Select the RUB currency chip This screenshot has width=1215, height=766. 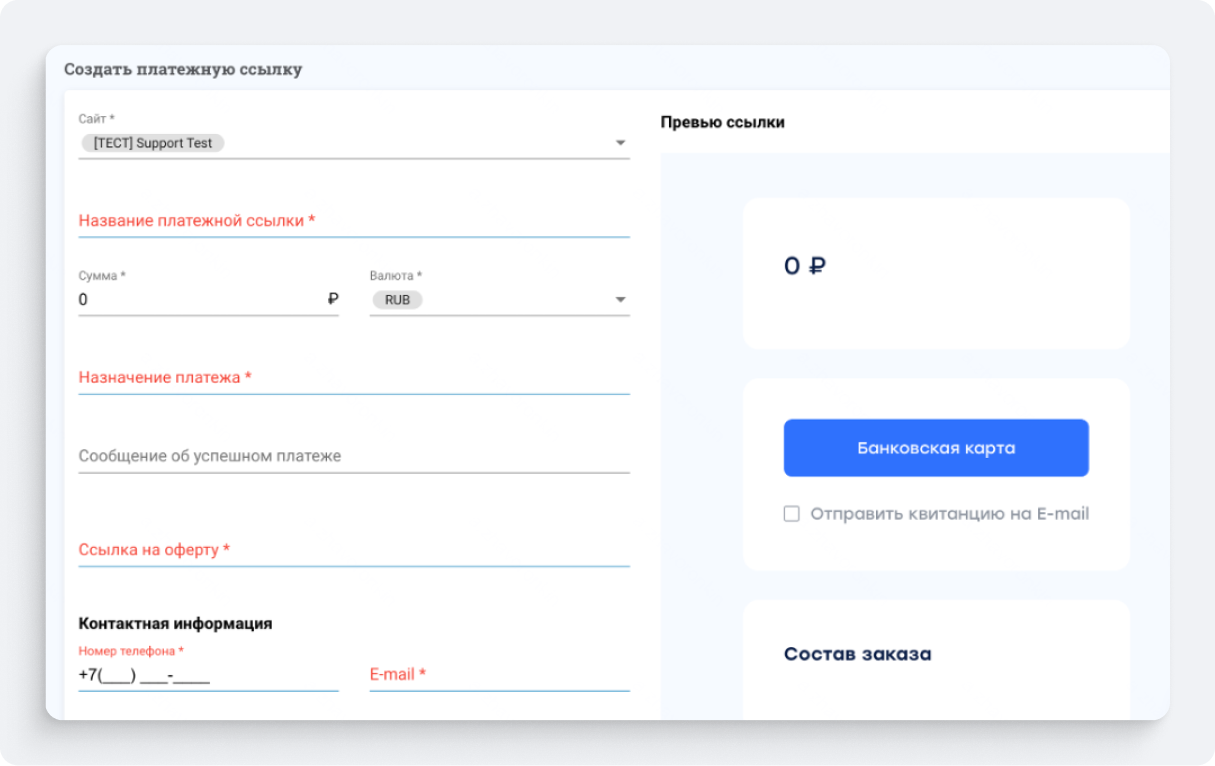pyautogui.click(x=397, y=300)
